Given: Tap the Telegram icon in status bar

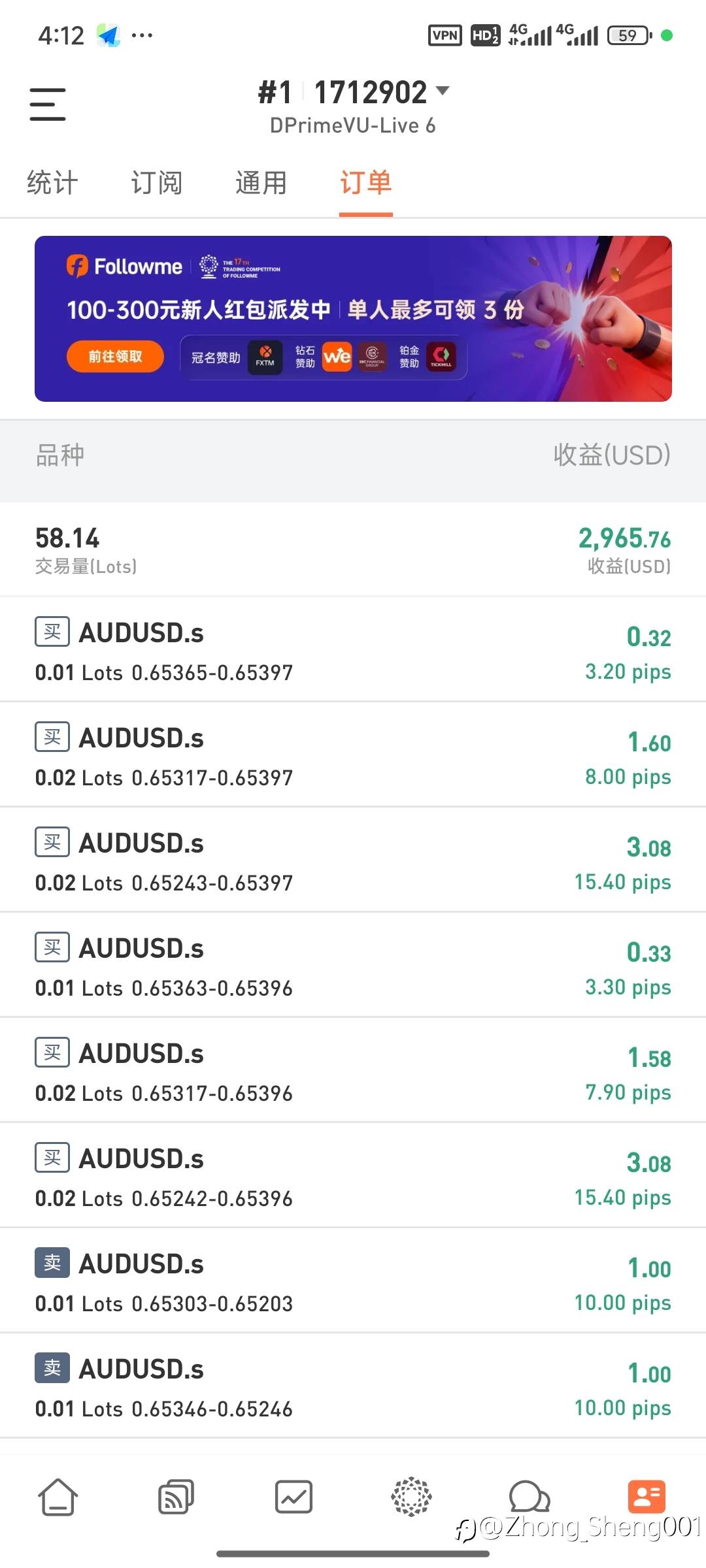Looking at the screenshot, I should [109, 35].
